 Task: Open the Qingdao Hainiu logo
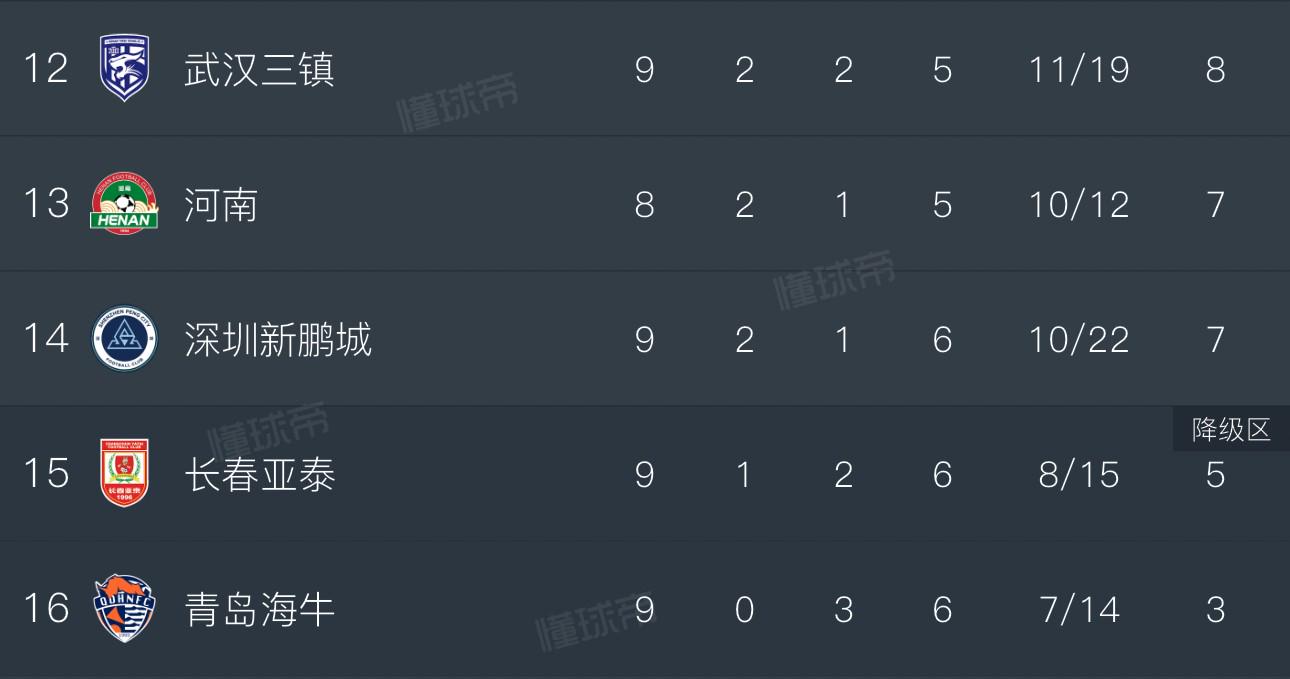click(x=125, y=608)
